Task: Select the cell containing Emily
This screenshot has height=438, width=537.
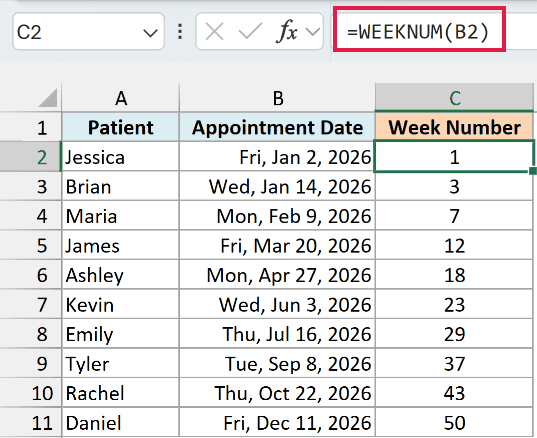Action: click(x=121, y=334)
